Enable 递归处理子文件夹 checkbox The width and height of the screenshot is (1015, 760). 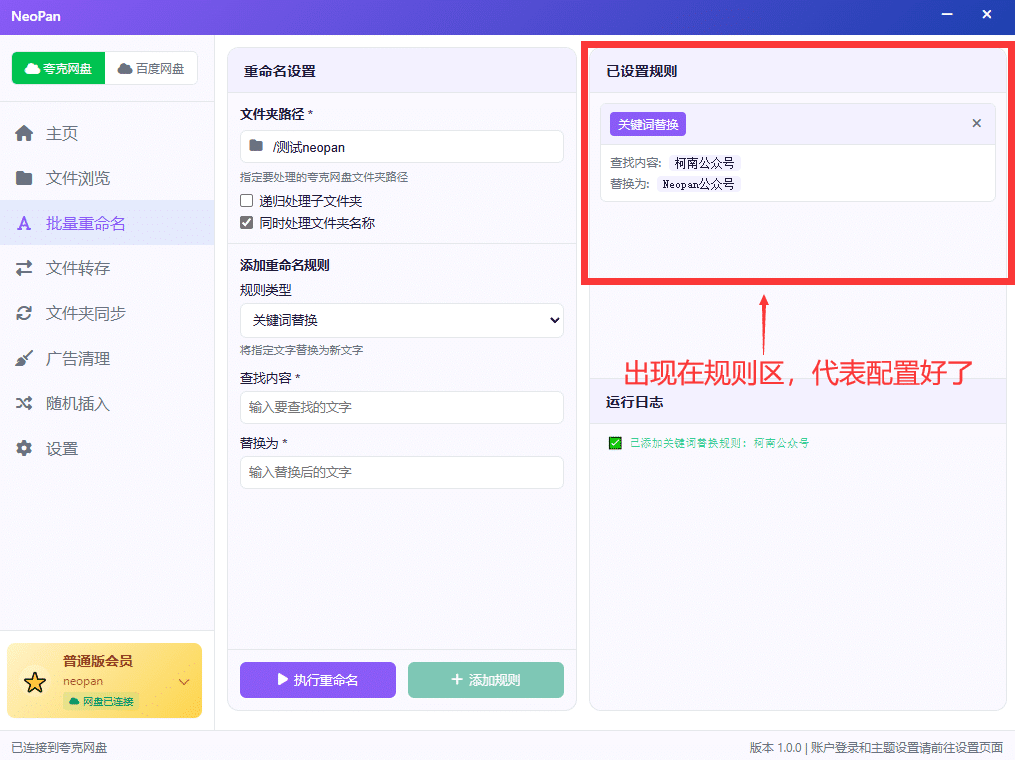[x=246, y=201]
